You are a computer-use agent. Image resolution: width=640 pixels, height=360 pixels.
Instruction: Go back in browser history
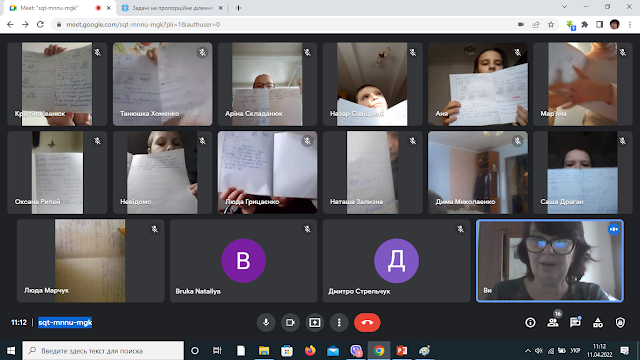click(10, 24)
